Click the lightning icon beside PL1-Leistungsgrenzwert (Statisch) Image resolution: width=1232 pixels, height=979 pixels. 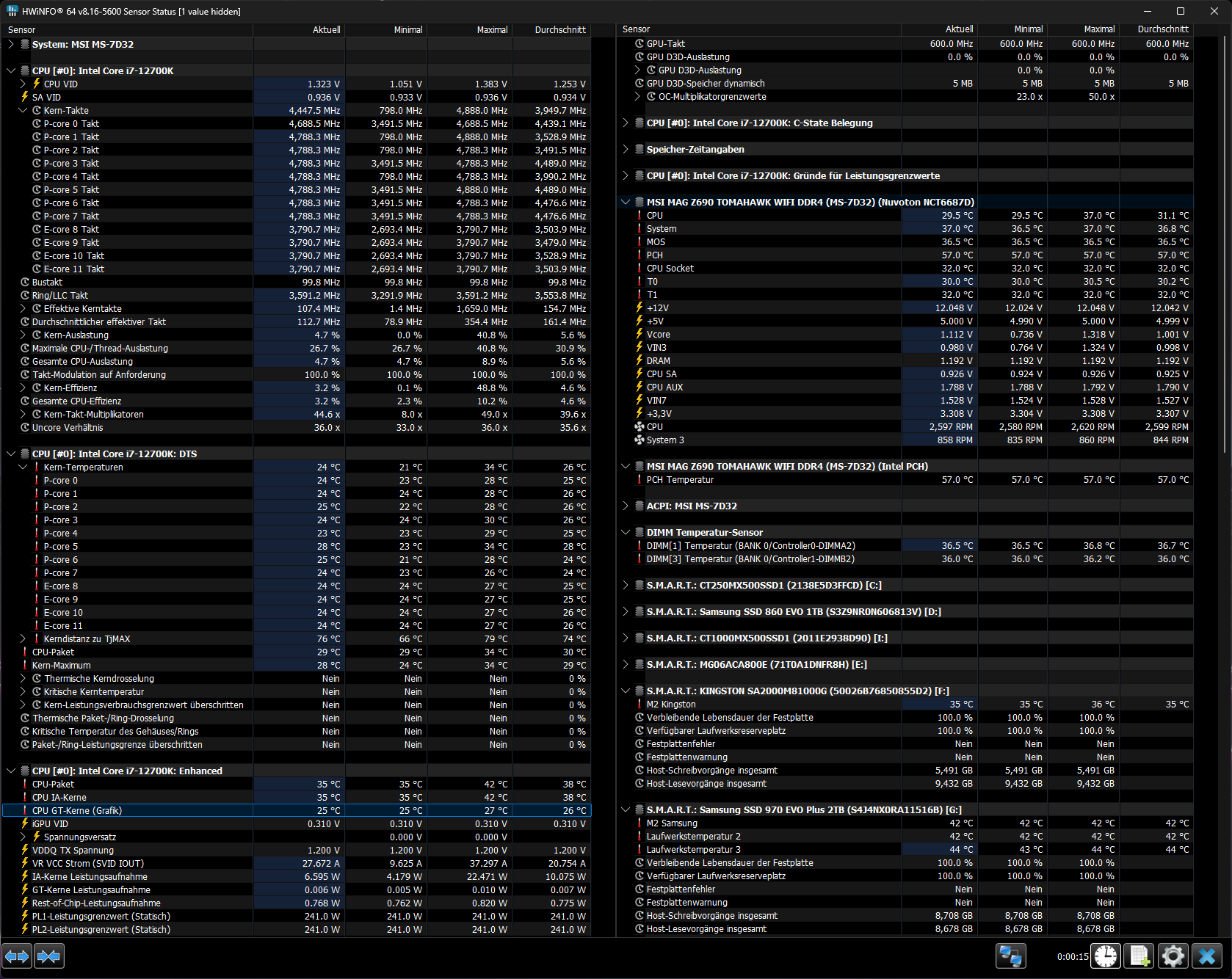pyautogui.click(x=25, y=917)
